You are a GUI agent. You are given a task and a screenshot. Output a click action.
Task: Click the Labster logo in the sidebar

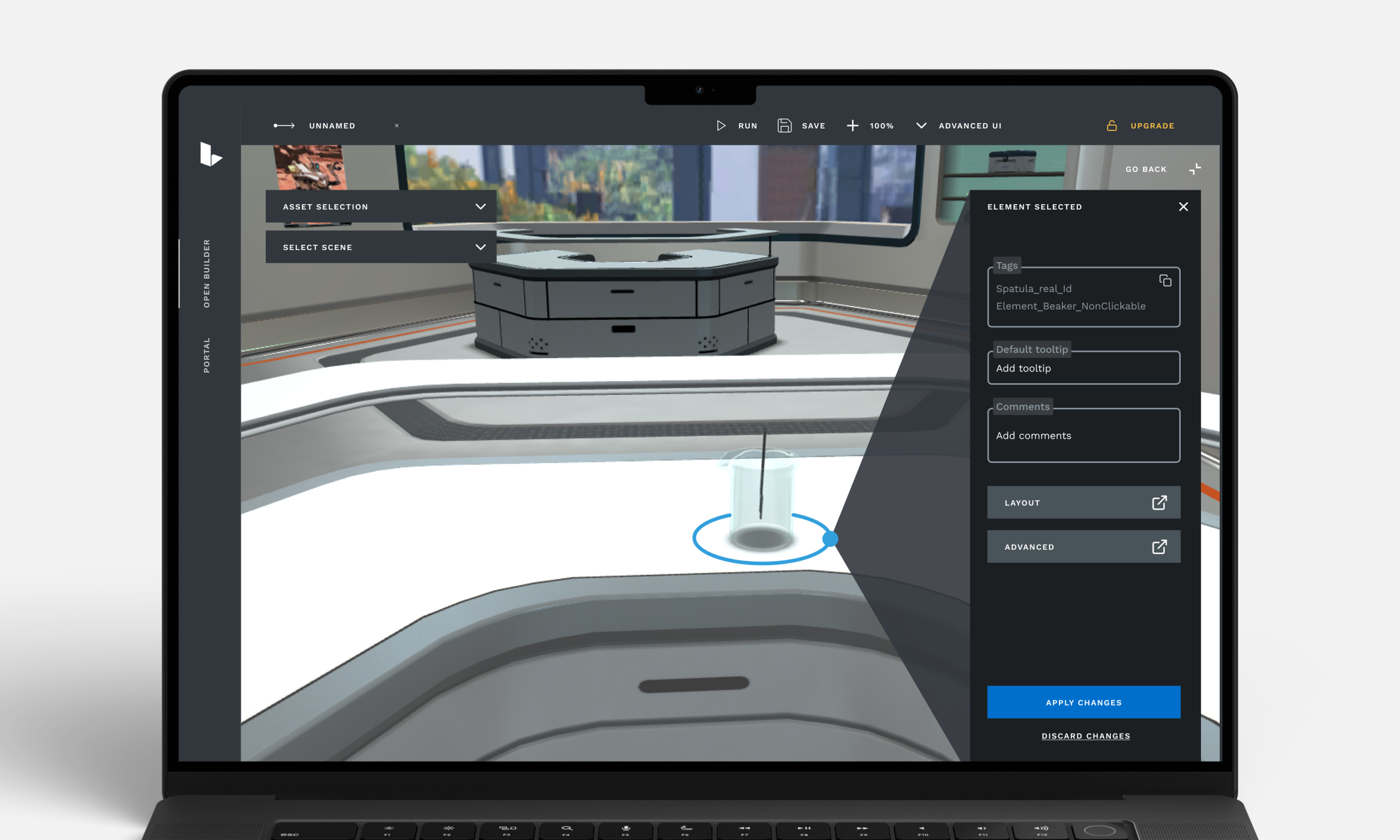tap(211, 155)
